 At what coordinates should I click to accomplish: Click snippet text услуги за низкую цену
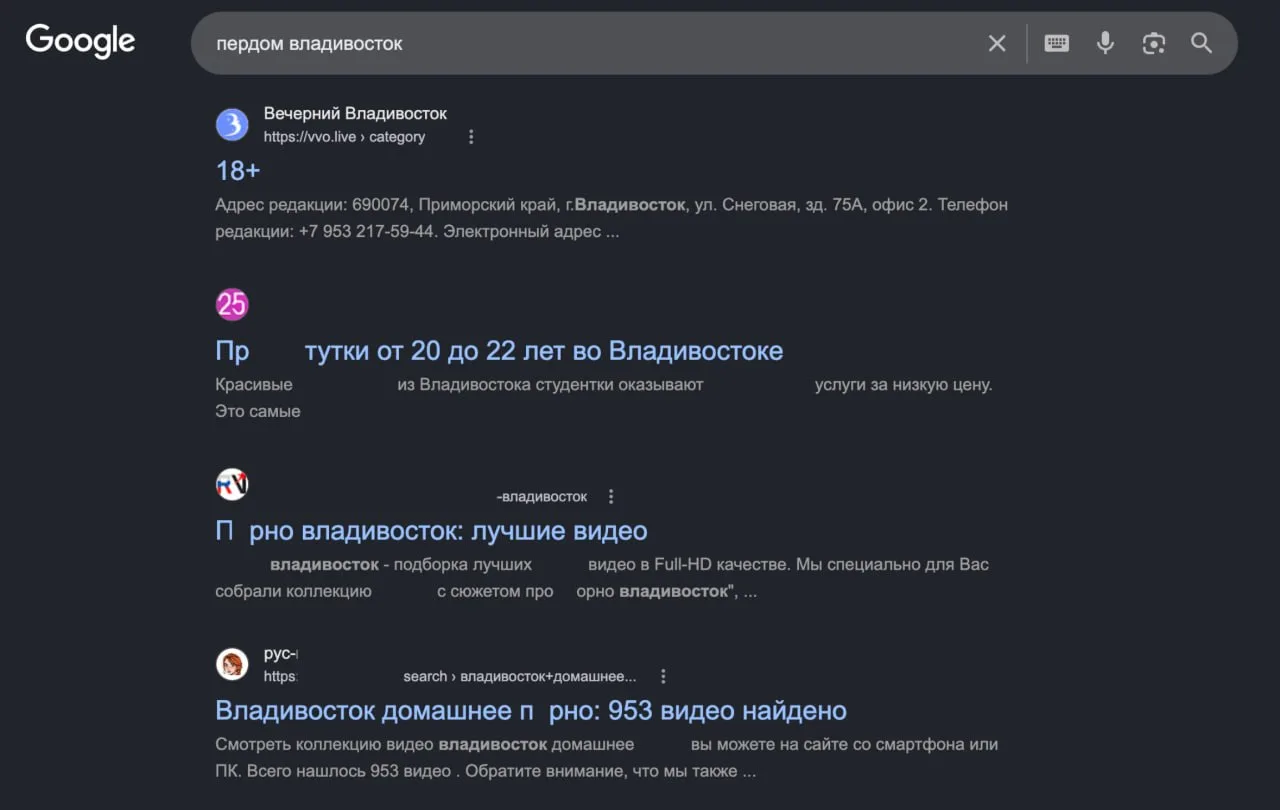pos(903,385)
